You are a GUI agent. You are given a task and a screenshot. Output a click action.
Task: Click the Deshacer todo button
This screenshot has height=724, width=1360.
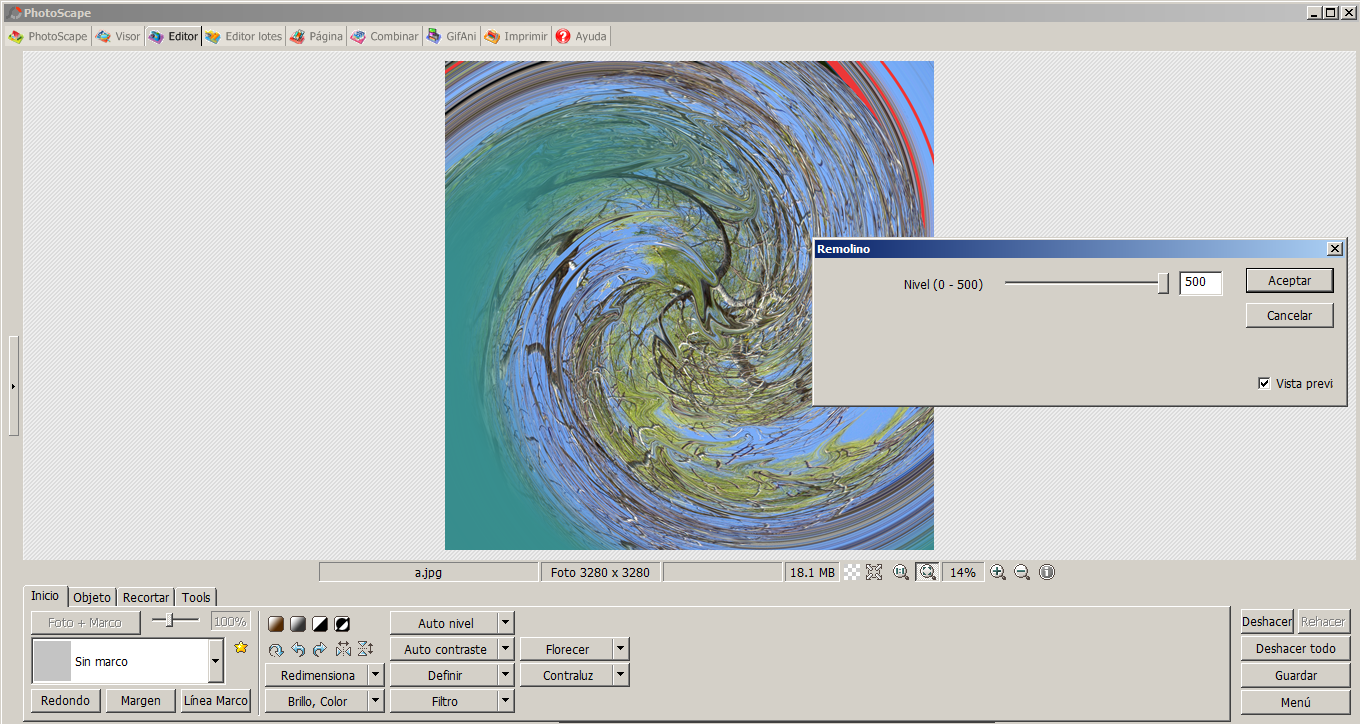pyautogui.click(x=1295, y=648)
